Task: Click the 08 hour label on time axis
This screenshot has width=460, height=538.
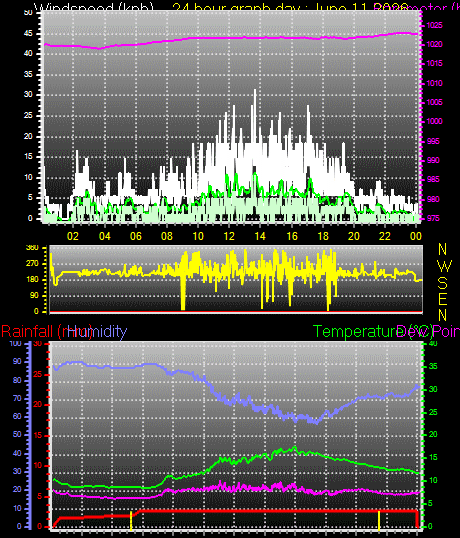Action: click(x=167, y=236)
